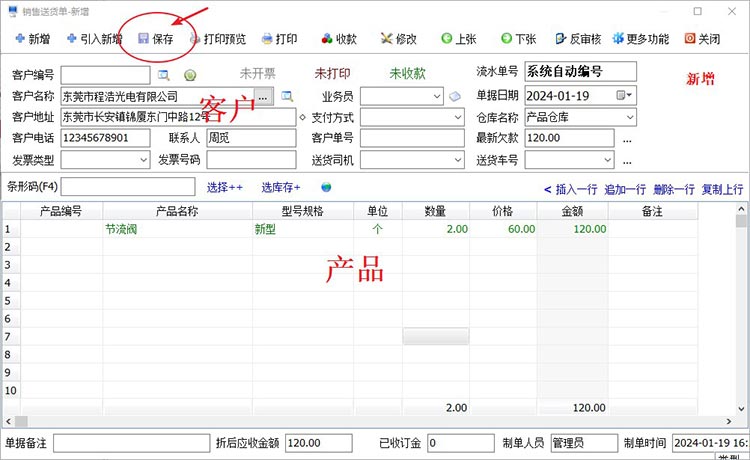Click the 反审核 un-approve button
Screen dimensions: 750x460
click(x=578, y=39)
